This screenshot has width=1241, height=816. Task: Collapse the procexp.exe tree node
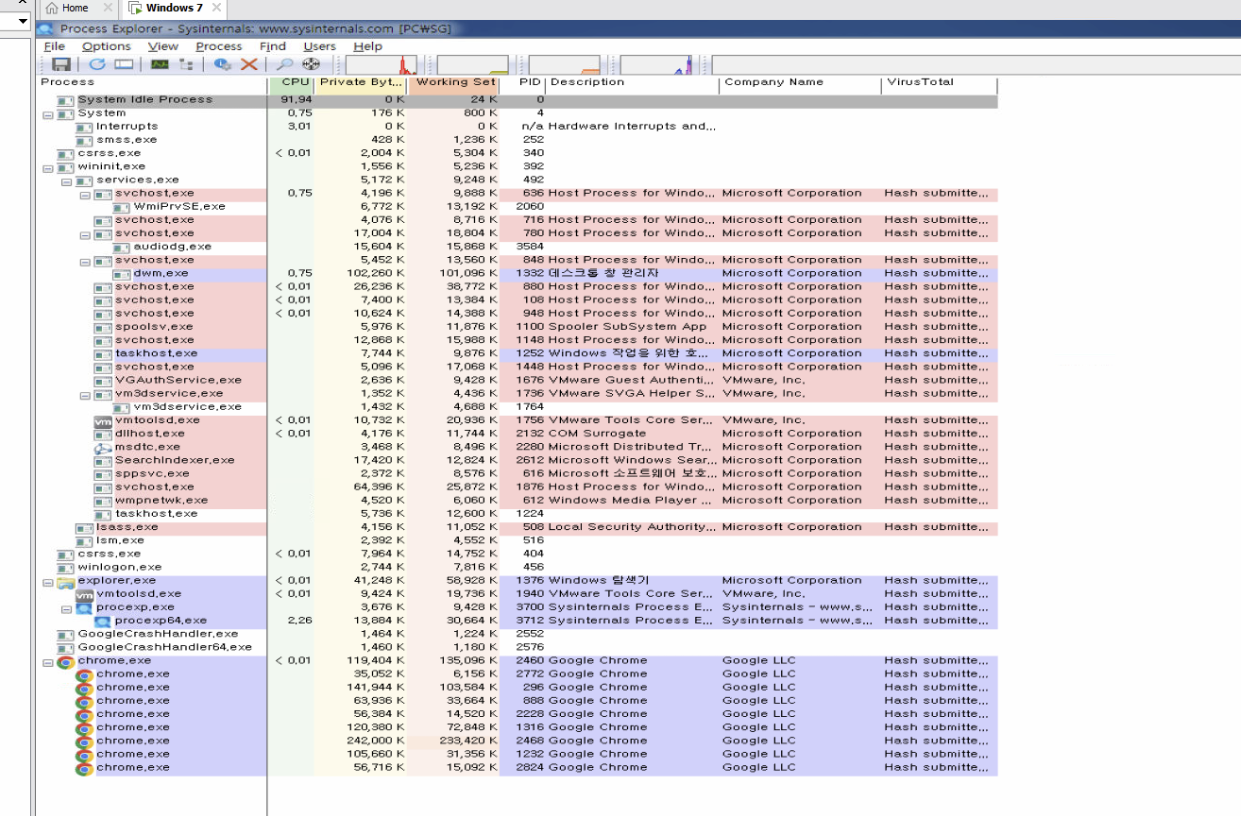pyautogui.click(x=66, y=607)
